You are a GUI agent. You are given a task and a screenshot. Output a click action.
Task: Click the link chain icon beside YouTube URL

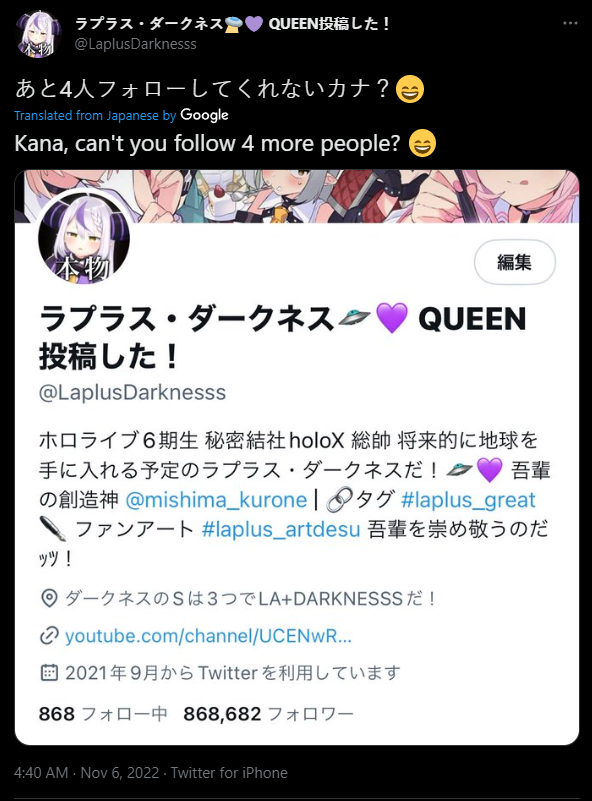(49, 636)
